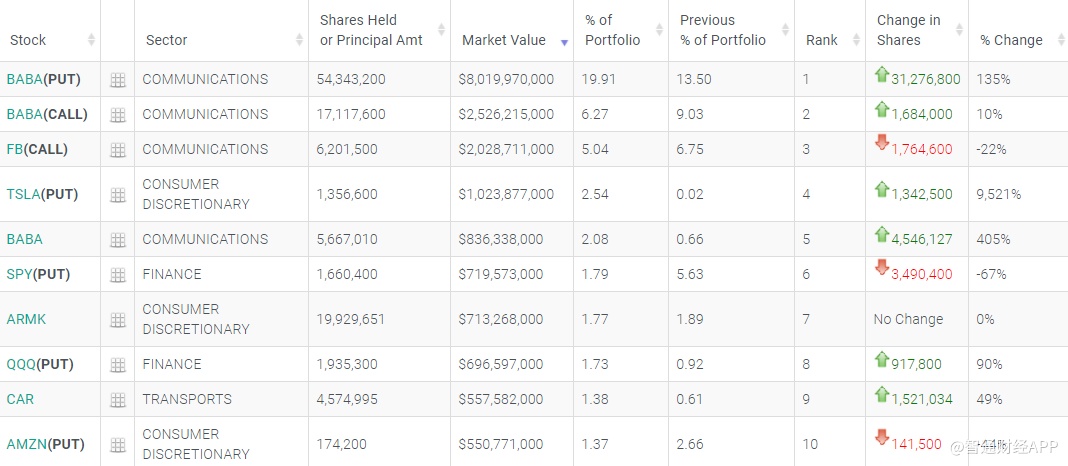
Task: Open the grid icon in the QQQ(PUT) row
Action: (x=118, y=365)
